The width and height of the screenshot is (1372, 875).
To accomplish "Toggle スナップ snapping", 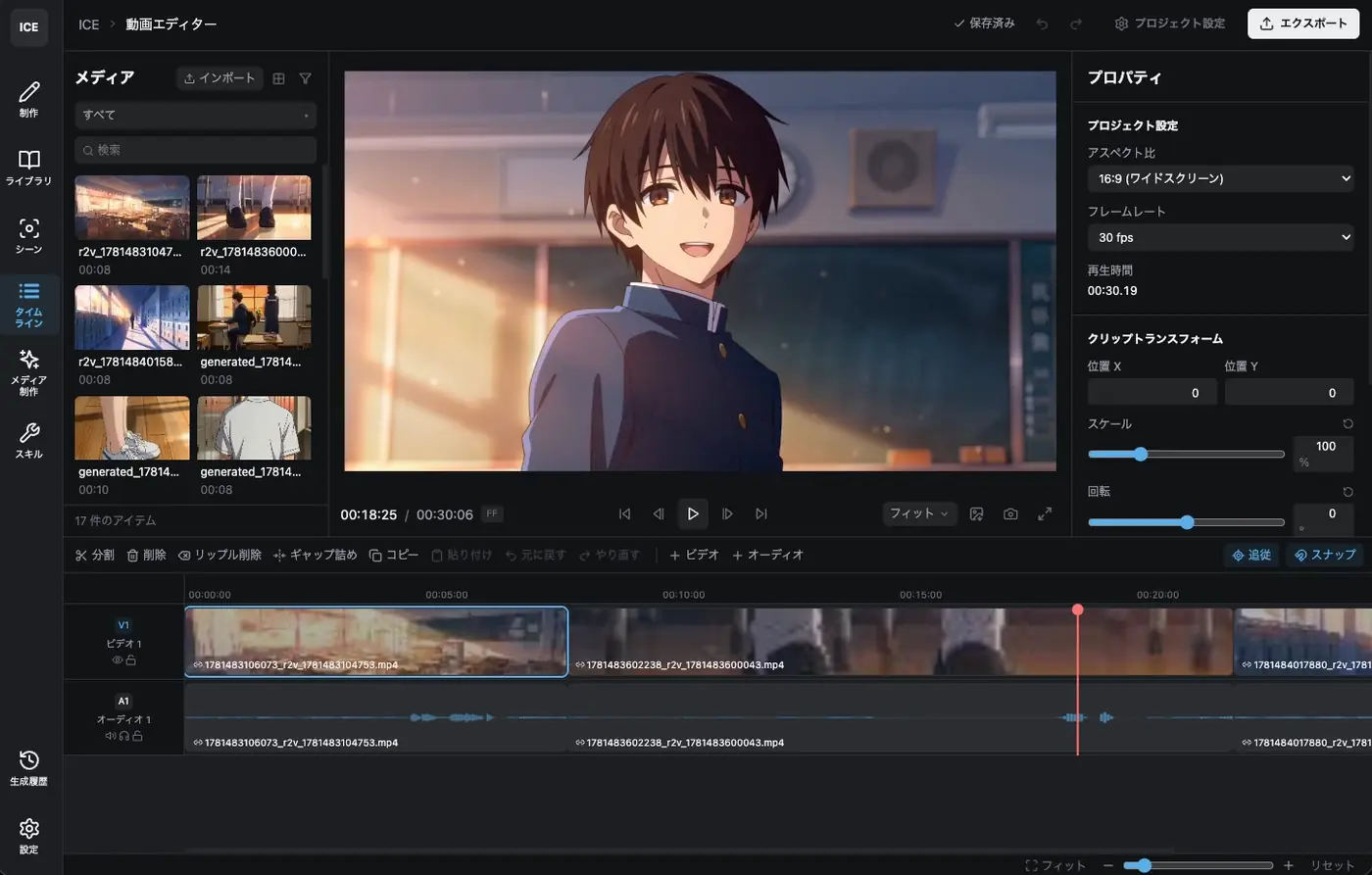I will click(1324, 555).
